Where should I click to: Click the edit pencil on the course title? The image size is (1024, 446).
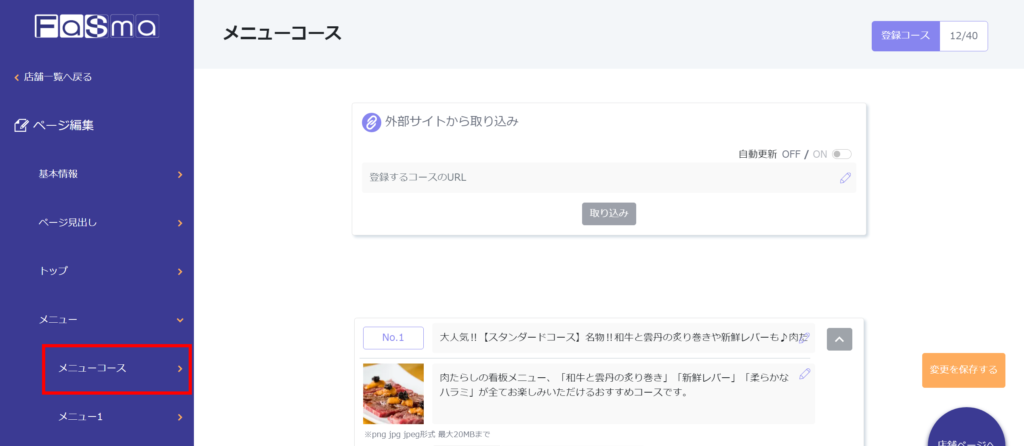[x=805, y=339]
